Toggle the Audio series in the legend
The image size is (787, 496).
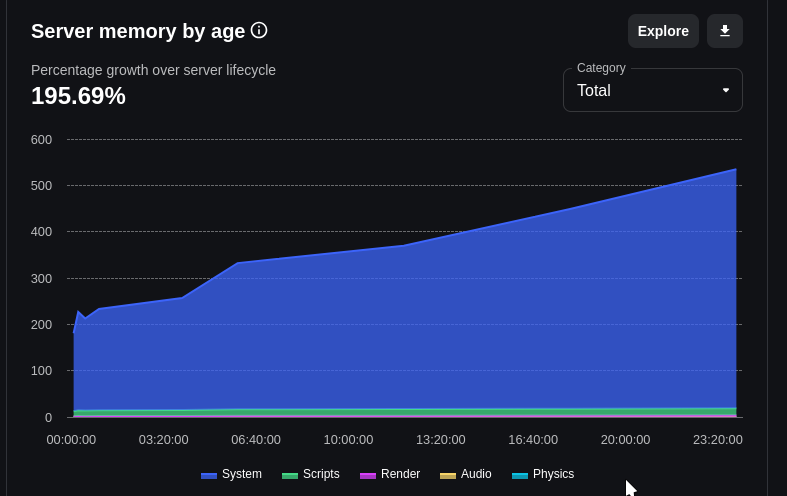click(465, 474)
